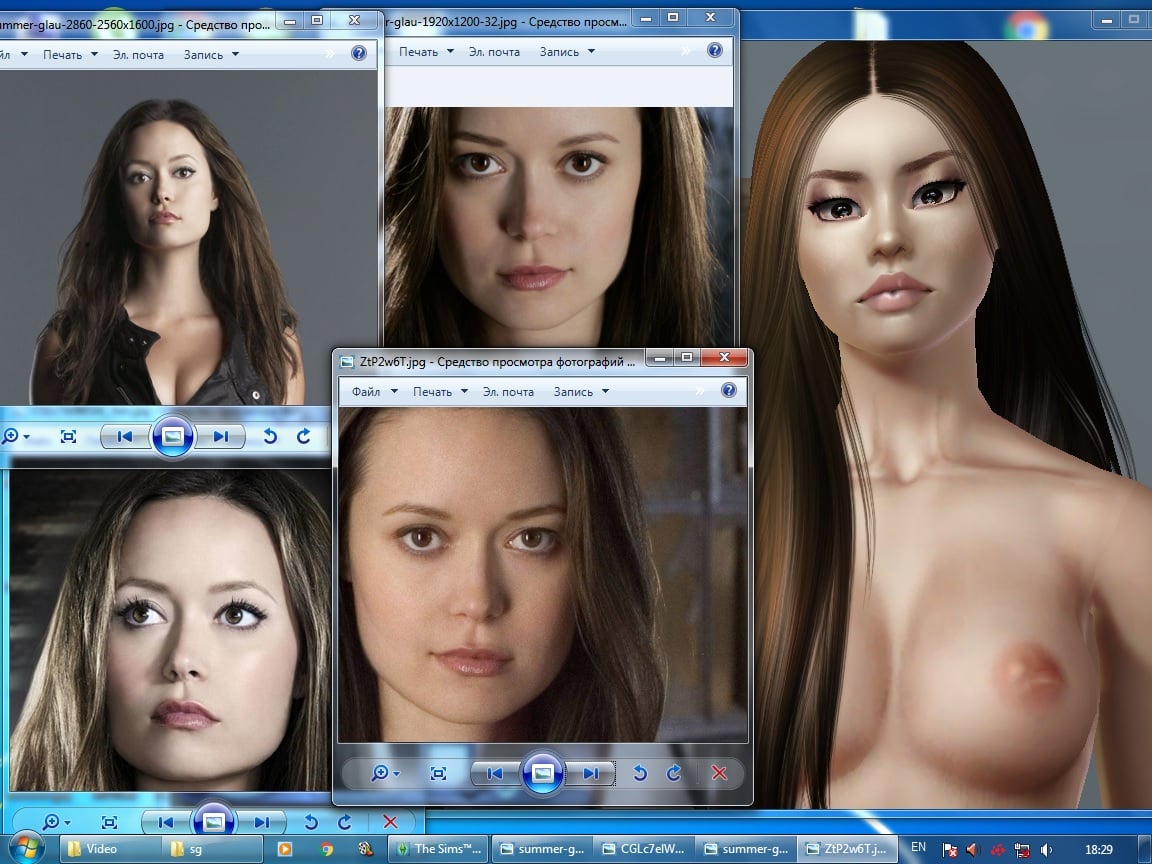Rotate clockwise in ZtP2w6T.jpg viewer
1152x864 pixels.
click(674, 773)
